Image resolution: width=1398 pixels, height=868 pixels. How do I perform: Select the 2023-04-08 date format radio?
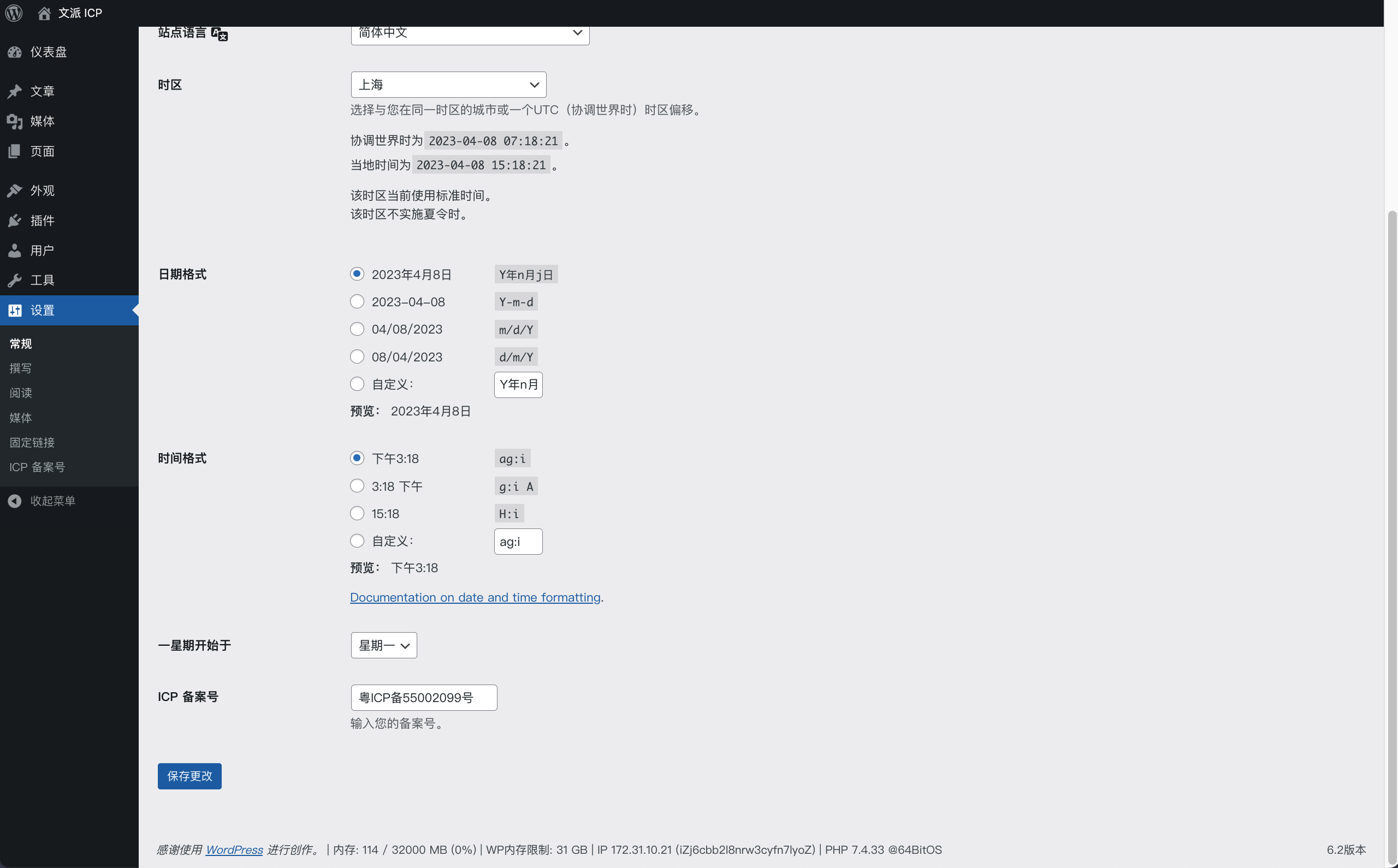[357, 301]
